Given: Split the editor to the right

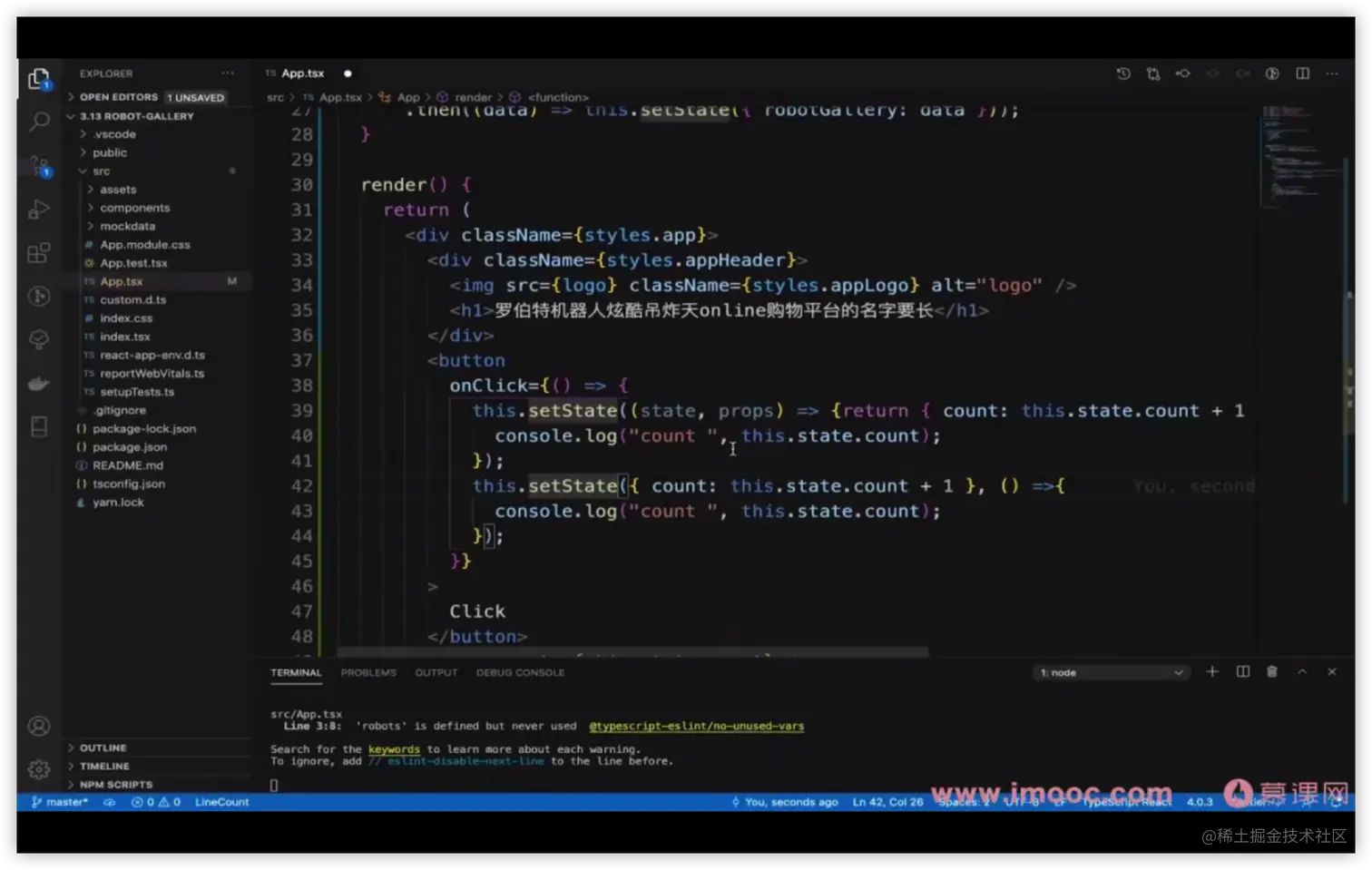Looking at the screenshot, I should tap(1302, 73).
